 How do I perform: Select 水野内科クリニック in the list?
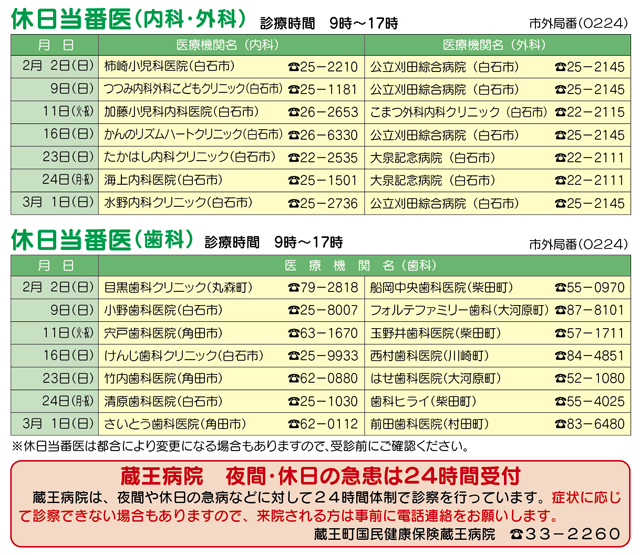(x=175, y=203)
